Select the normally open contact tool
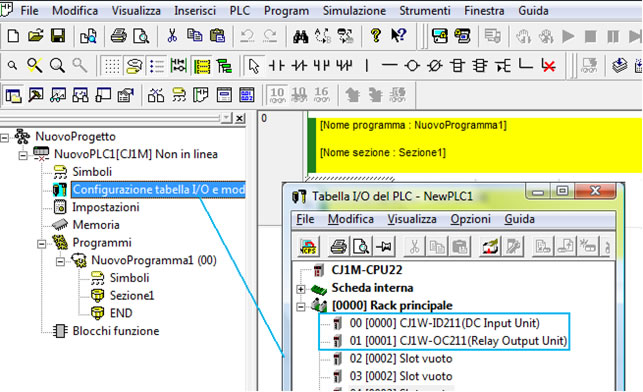 [276, 66]
